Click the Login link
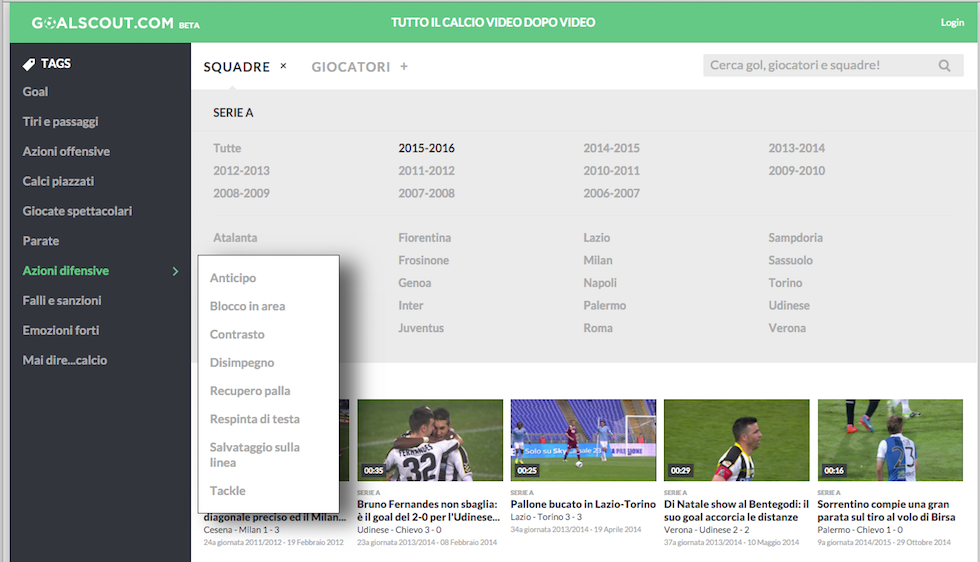Viewport: 980px width, 562px height. click(x=952, y=23)
